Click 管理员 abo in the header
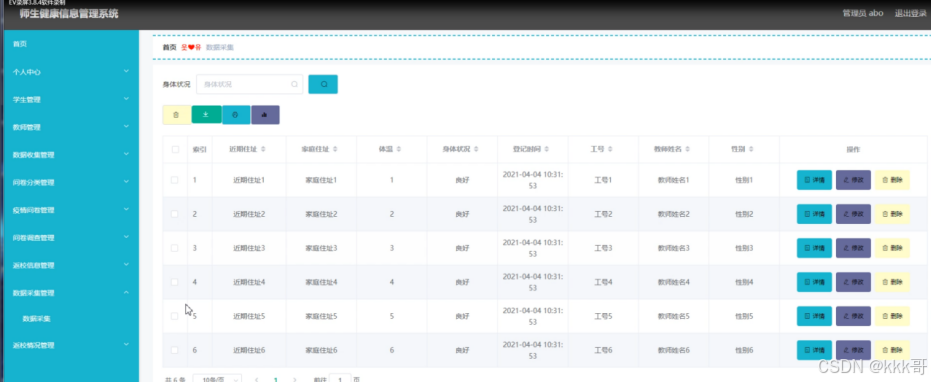931x382 pixels. [x=863, y=13]
